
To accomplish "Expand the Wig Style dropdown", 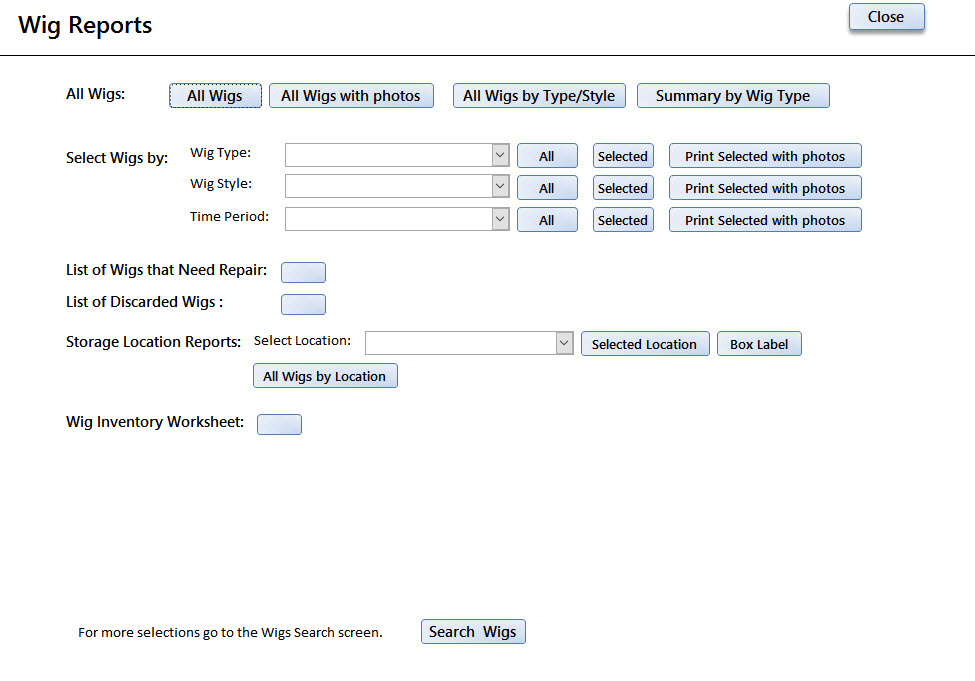I will (x=501, y=187).
